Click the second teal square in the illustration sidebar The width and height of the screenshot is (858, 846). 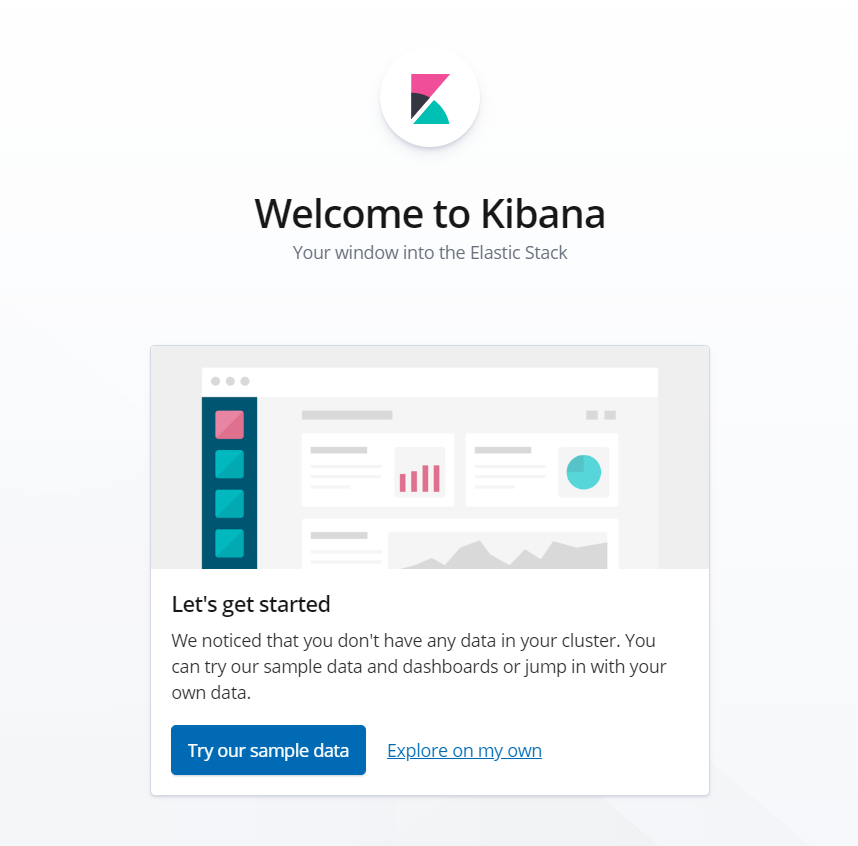(229, 503)
